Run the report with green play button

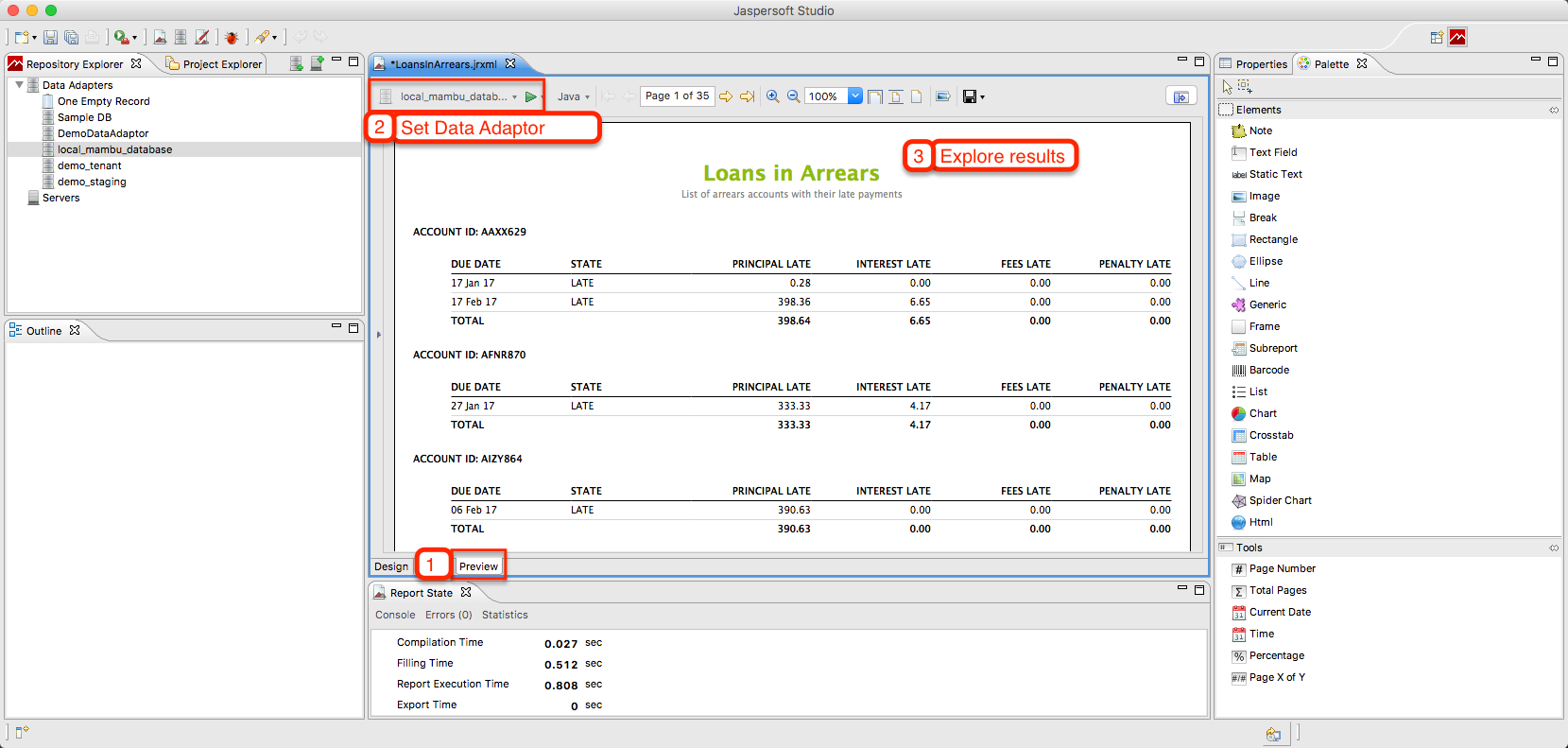point(531,96)
